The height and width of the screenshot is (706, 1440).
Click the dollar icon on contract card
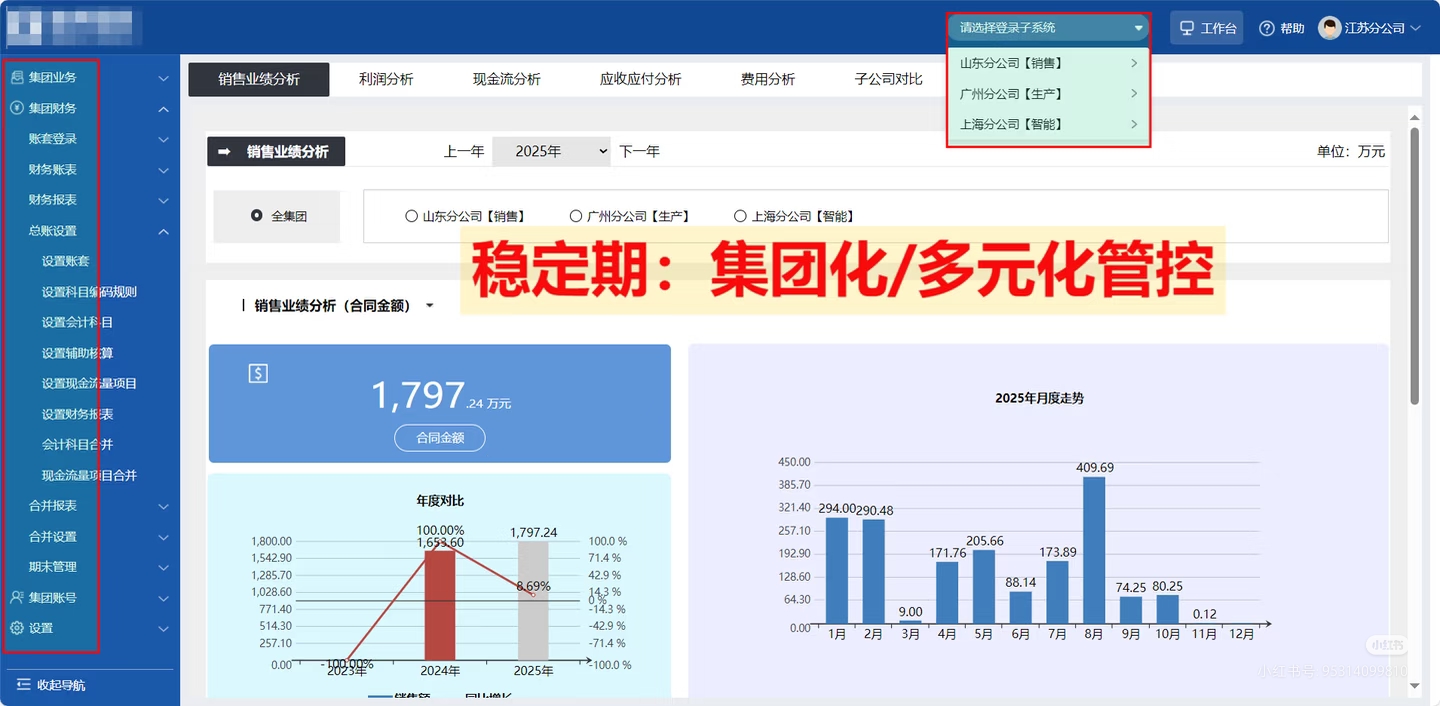pos(258,373)
